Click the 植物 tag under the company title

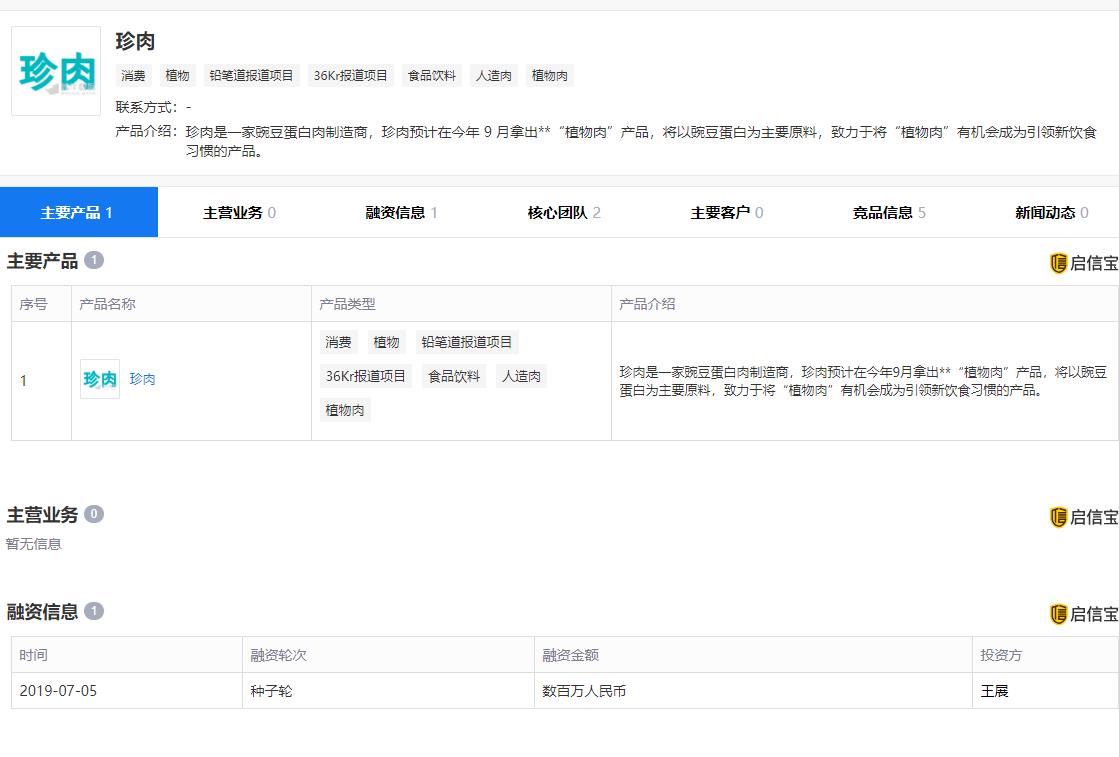click(x=178, y=76)
